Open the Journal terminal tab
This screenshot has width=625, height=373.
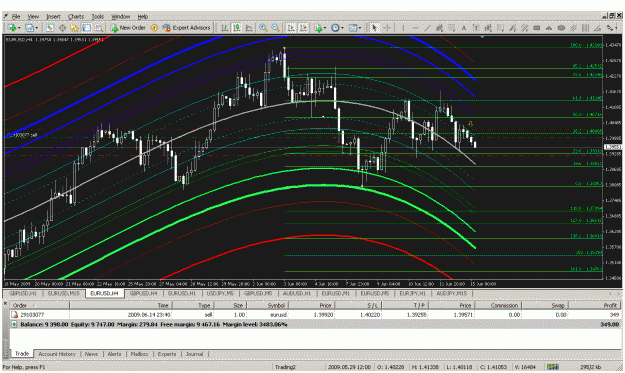(195, 354)
